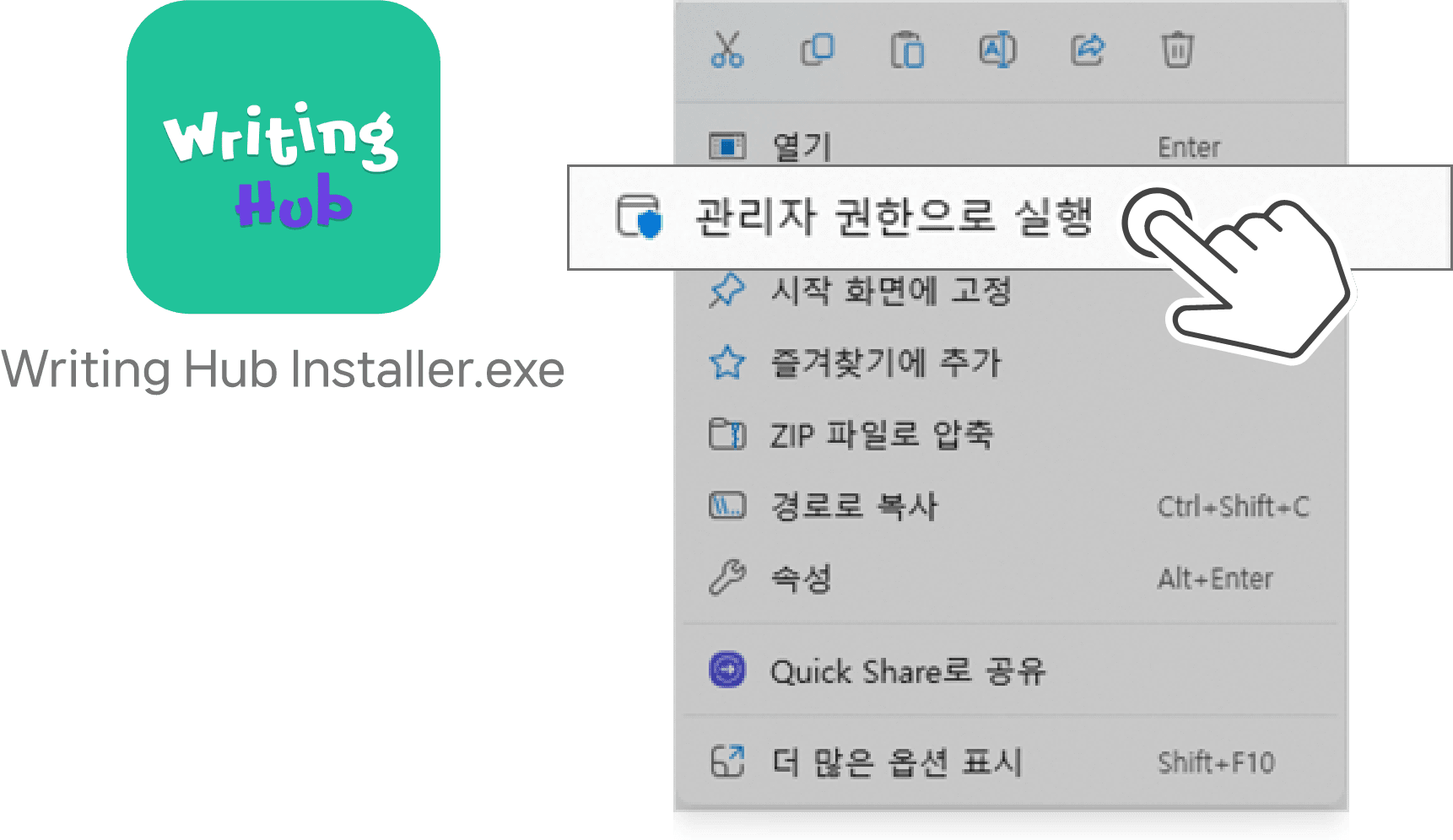Click the Writing Hub Installer.exe file name
The width and height of the screenshot is (1453, 840).
(283, 369)
